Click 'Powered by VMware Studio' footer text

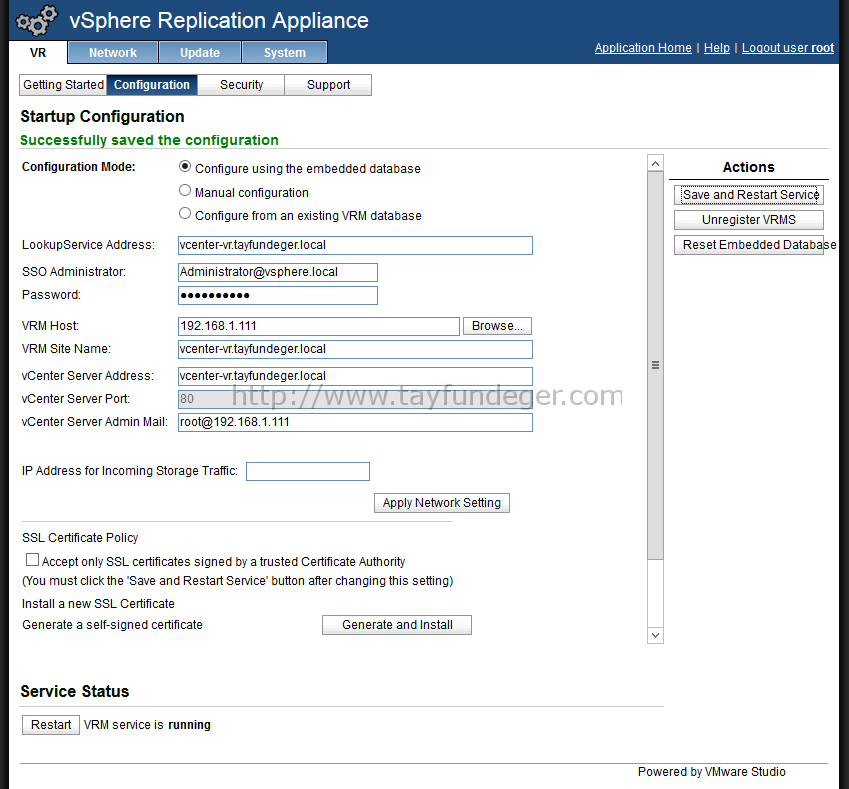(711, 772)
